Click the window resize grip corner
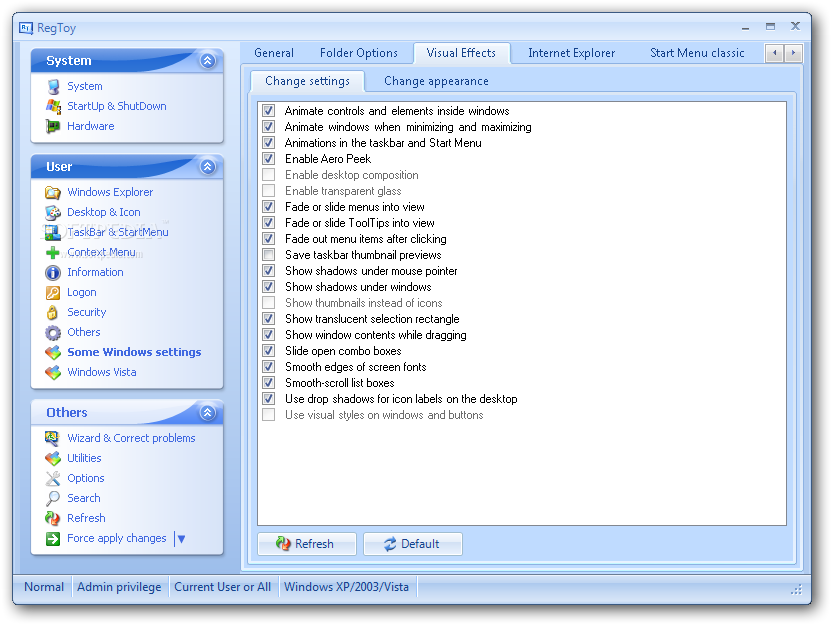 click(796, 589)
